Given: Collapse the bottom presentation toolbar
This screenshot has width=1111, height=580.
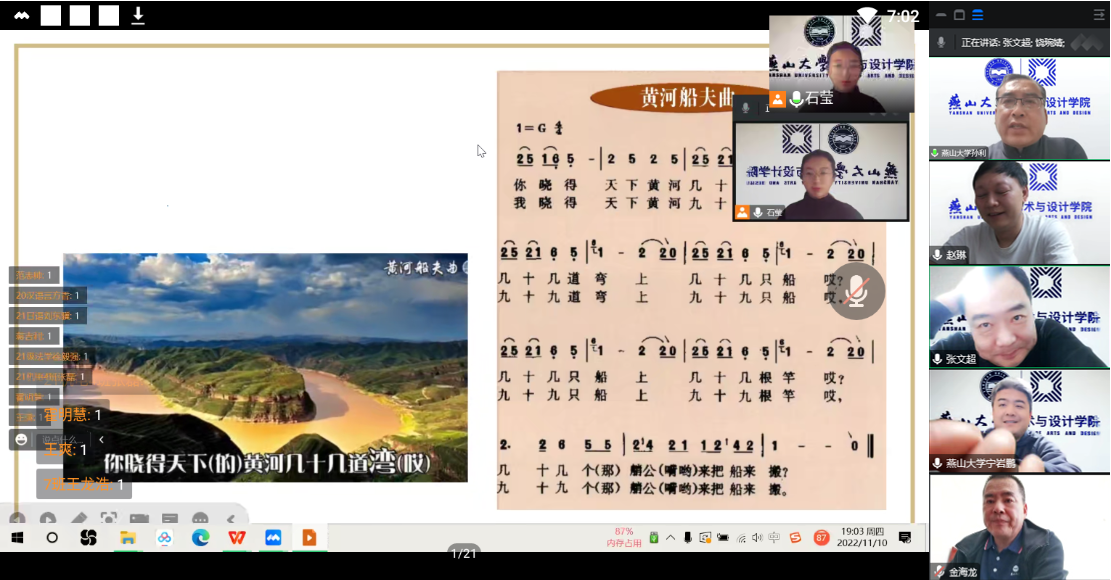Looking at the screenshot, I should pyautogui.click(x=231, y=519).
